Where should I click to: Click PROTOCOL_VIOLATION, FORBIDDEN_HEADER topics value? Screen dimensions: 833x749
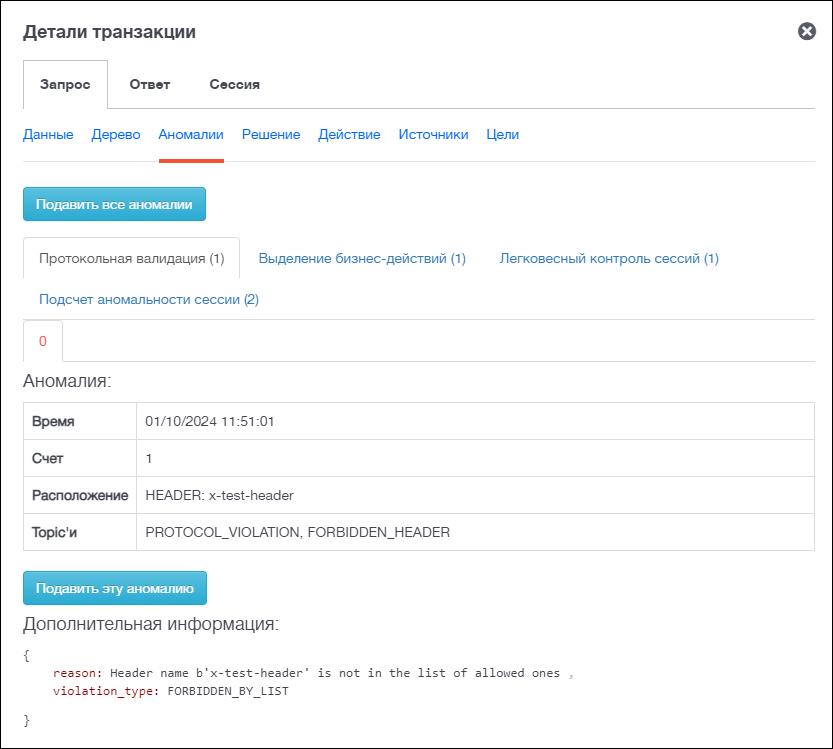click(x=298, y=532)
